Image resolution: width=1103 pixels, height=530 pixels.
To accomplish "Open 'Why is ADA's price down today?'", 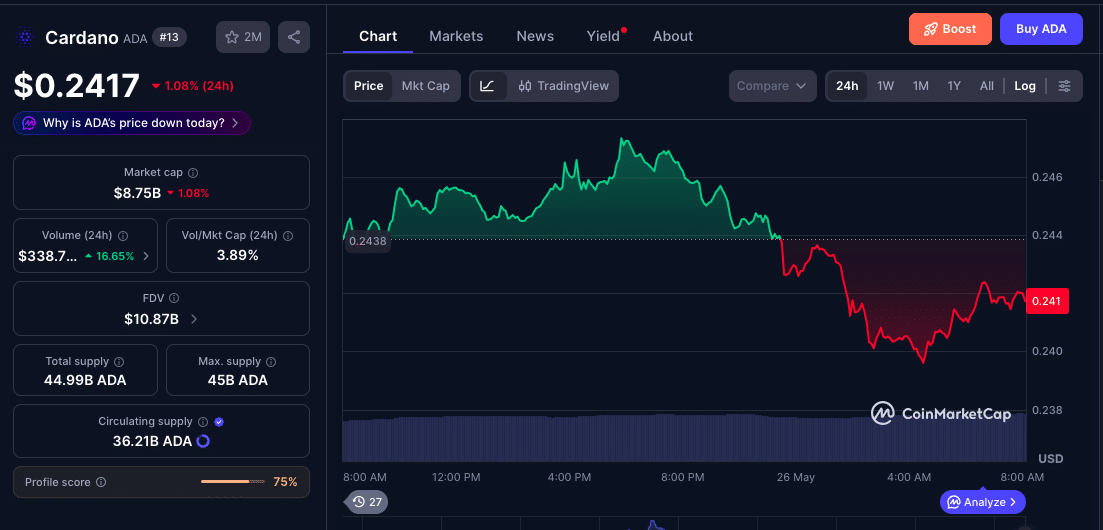I will (x=132, y=123).
